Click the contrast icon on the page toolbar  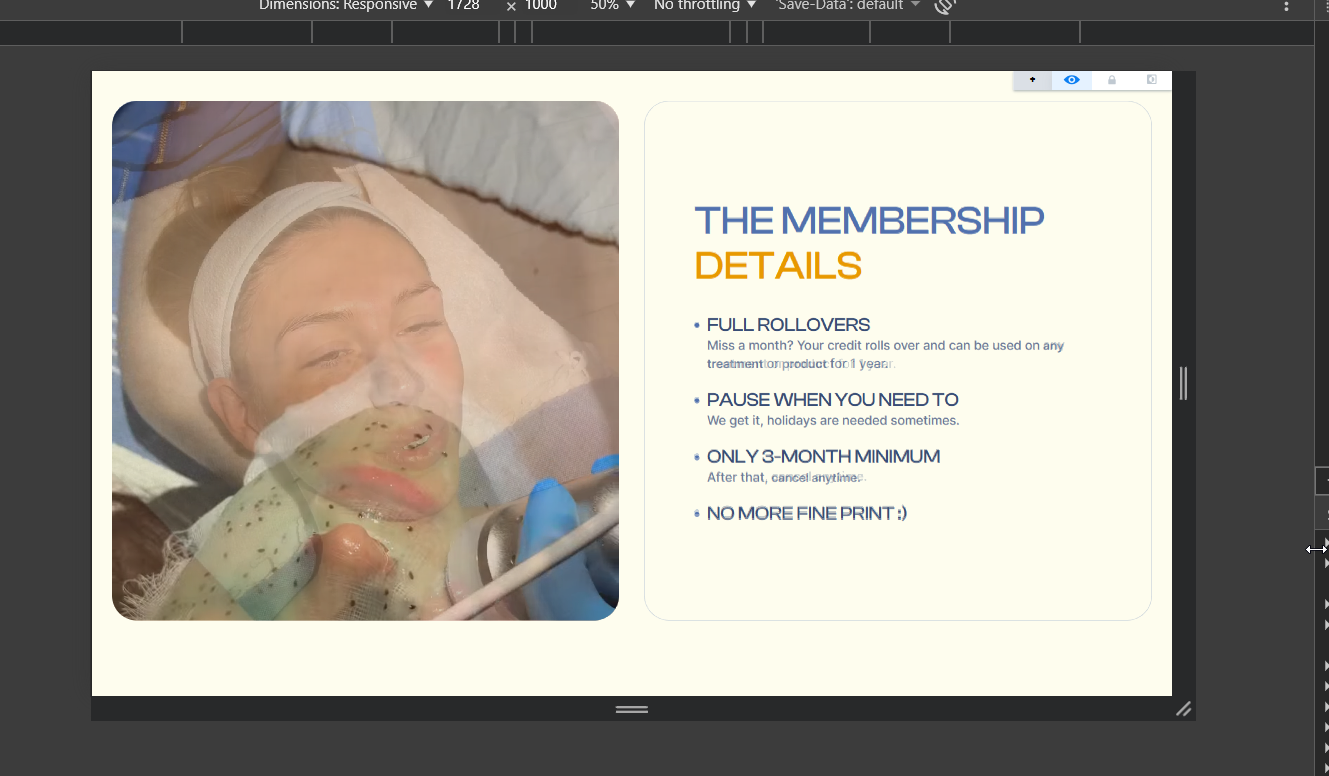[x=1151, y=80]
